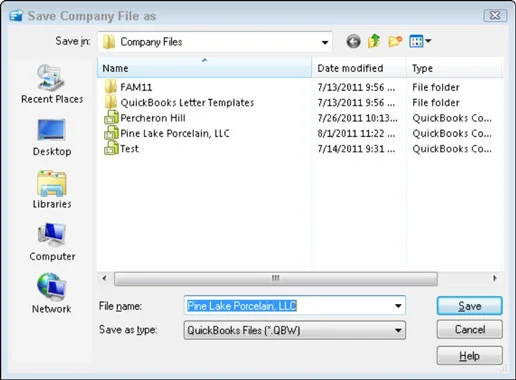Open Libraries location in sidebar
The image size is (516, 380).
(52, 189)
